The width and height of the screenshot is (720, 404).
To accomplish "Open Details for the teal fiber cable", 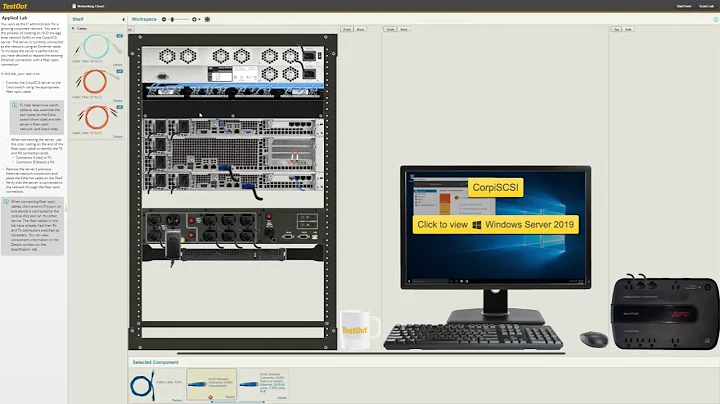I will (118, 65).
